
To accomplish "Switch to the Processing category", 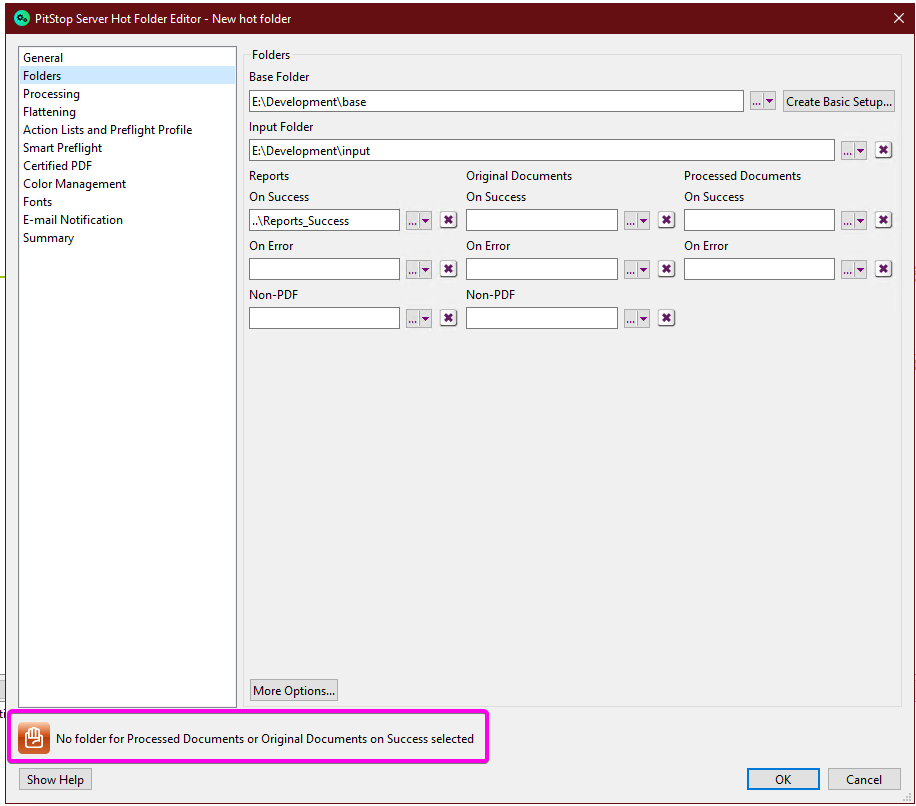I will pyautogui.click(x=127, y=93).
